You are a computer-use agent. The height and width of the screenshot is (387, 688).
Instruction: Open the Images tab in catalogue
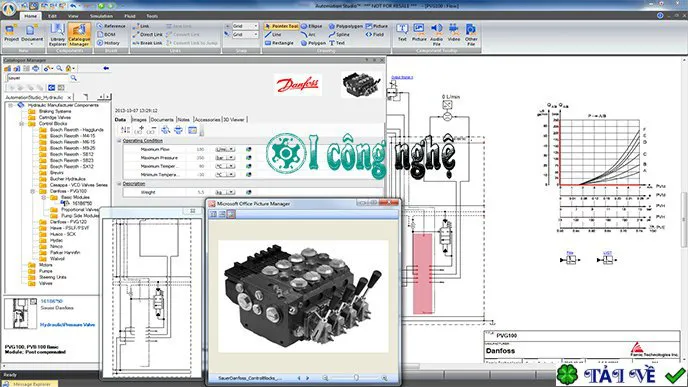click(x=139, y=119)
